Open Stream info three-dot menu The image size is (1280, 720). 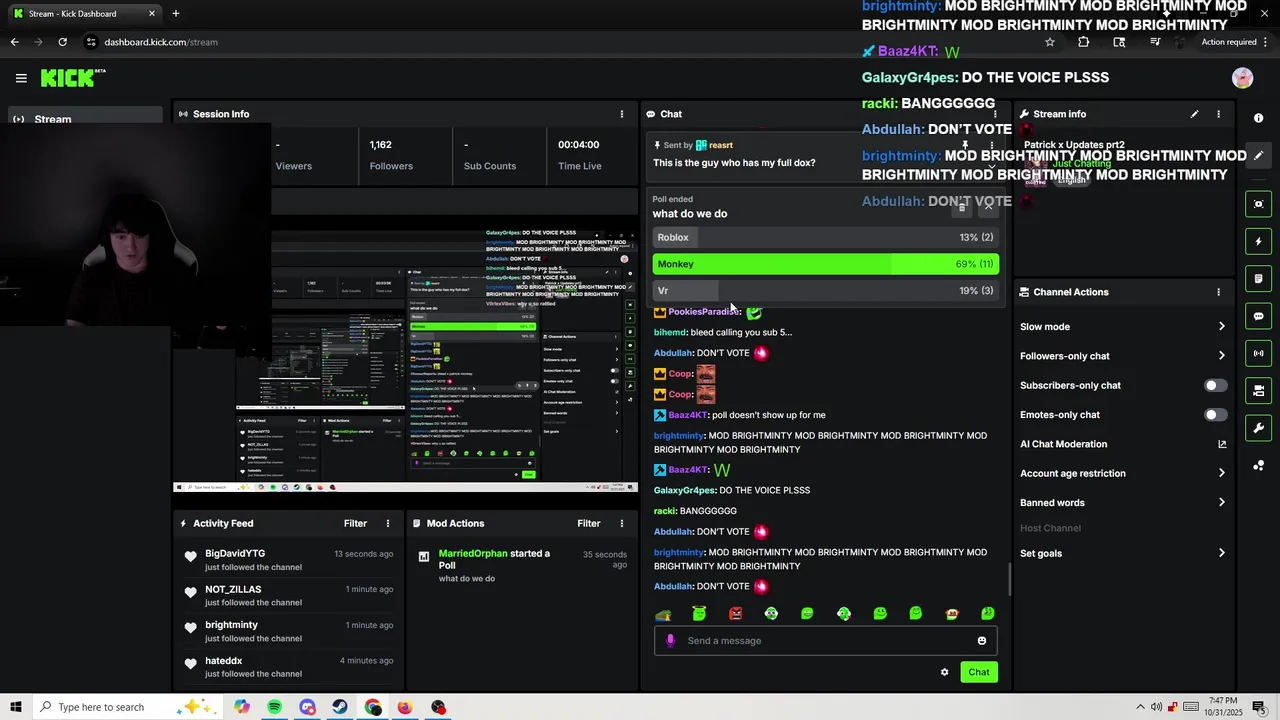(1218, 114)
